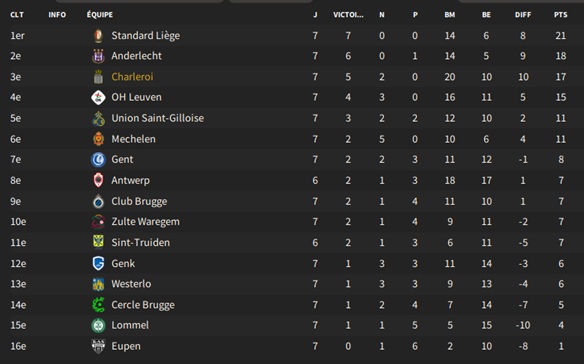Click the Gent blue crest icon
The width and height of the screenshot is (584, 364).
[x=98, y=159]
